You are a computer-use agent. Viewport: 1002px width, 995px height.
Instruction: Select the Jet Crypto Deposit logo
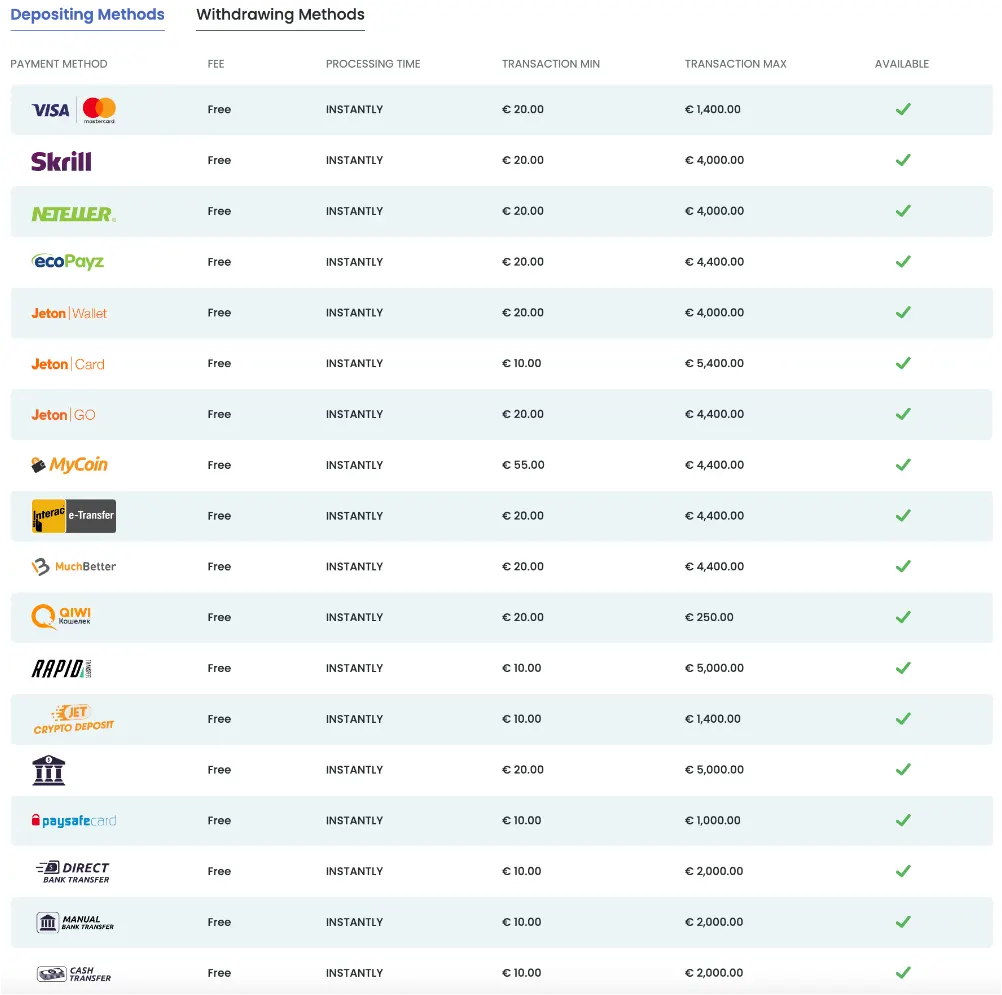click(x=73, y=720)
